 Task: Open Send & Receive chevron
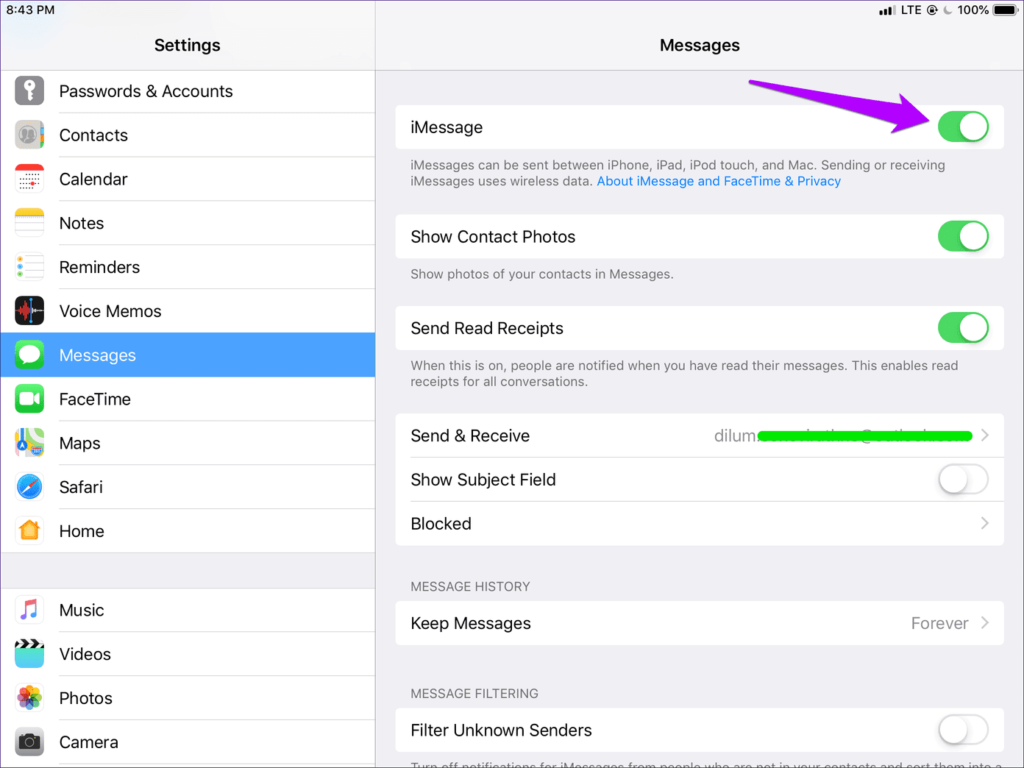[984, 436]
